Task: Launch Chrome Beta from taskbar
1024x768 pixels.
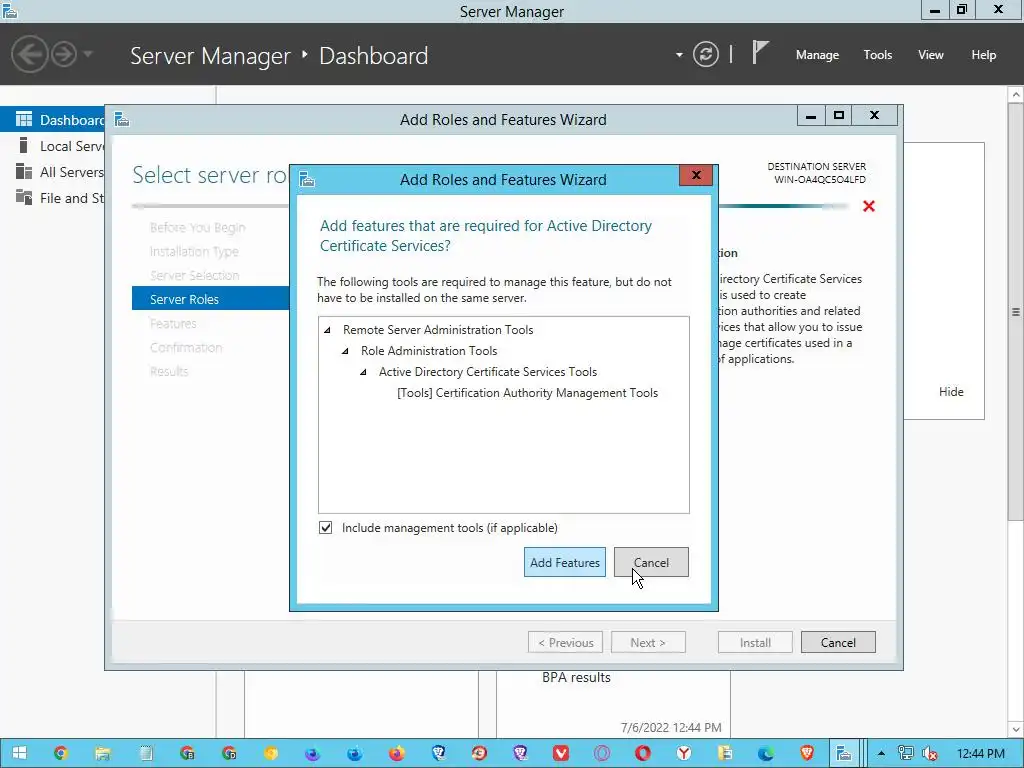Action: pos(187,753)
